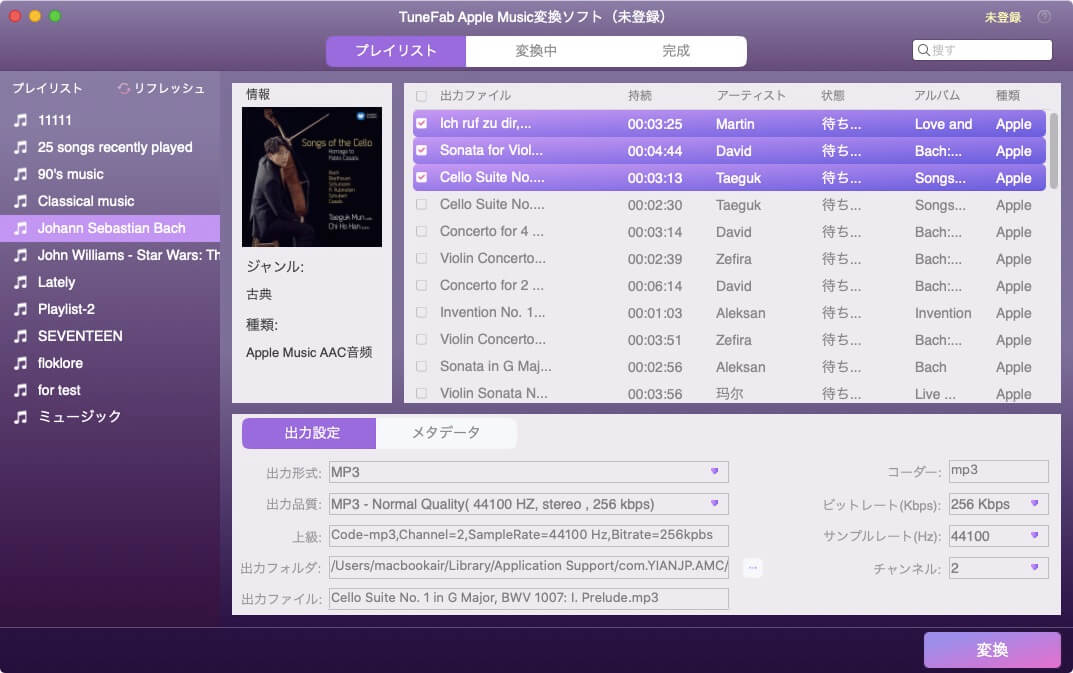
Task: Click the music note icon beside SEVENTEEN
Action: pyautogui.click(x=20, y=336)
